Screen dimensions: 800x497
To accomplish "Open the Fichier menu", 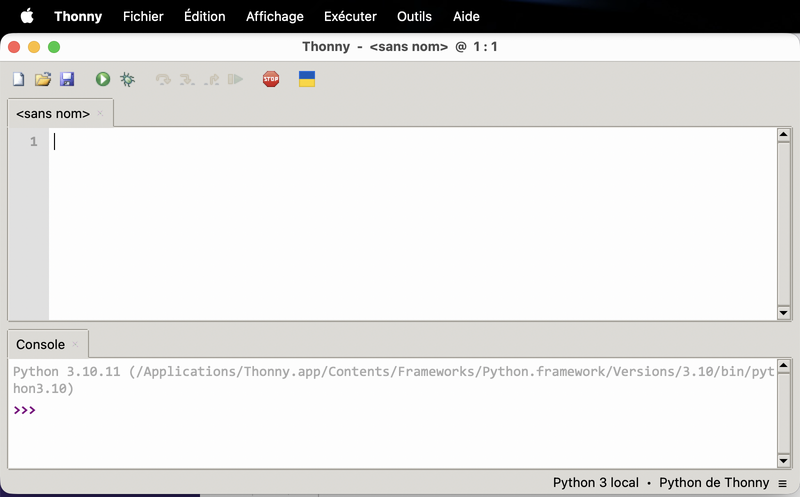I will click(x=143, y=16).
